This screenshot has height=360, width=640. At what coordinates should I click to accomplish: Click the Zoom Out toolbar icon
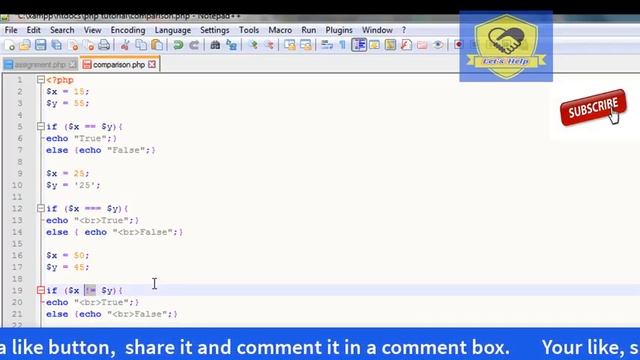point(269,45)
